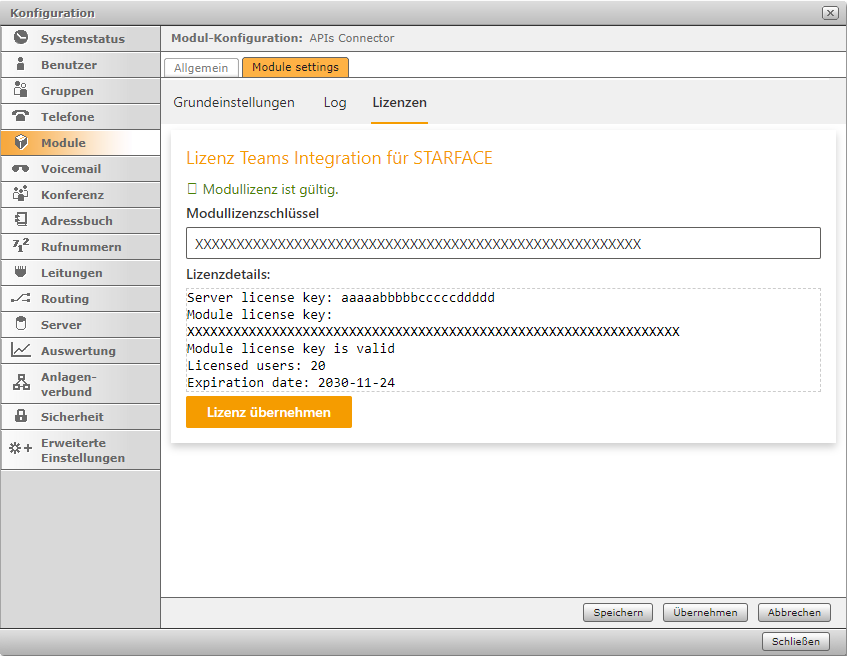Open Auswertung section

(x=80, y=350)
